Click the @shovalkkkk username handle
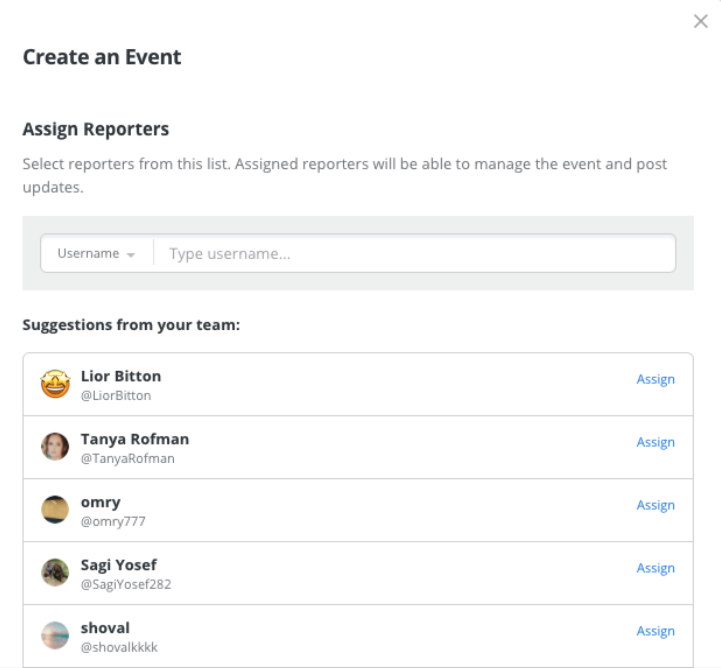 pyautogui.click(x=119, y=647)
